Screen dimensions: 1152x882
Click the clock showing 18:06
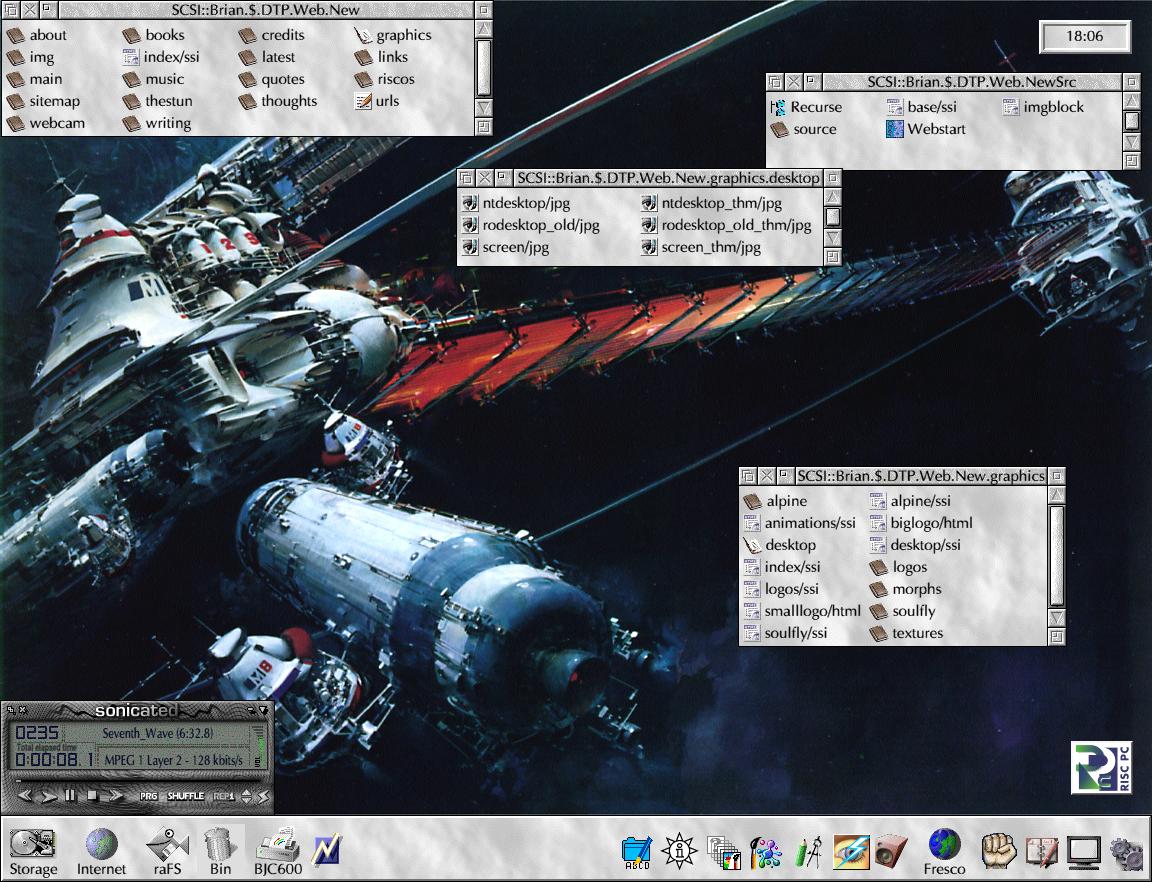click(1084, 36)
